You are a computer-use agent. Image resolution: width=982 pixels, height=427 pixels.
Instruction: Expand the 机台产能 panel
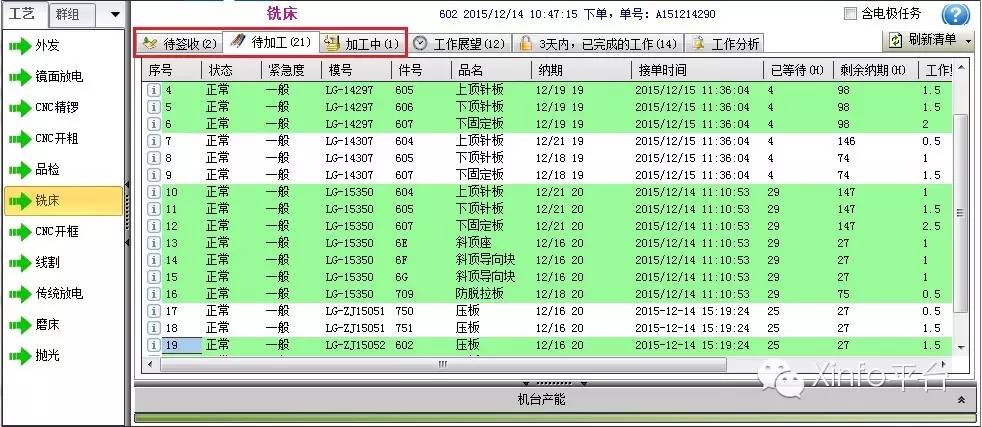click(961, 399)
